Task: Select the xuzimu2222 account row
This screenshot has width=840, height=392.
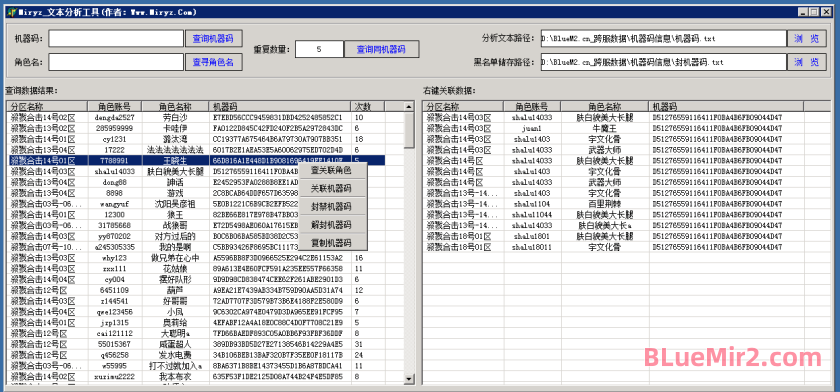Action: pos(196,377)
